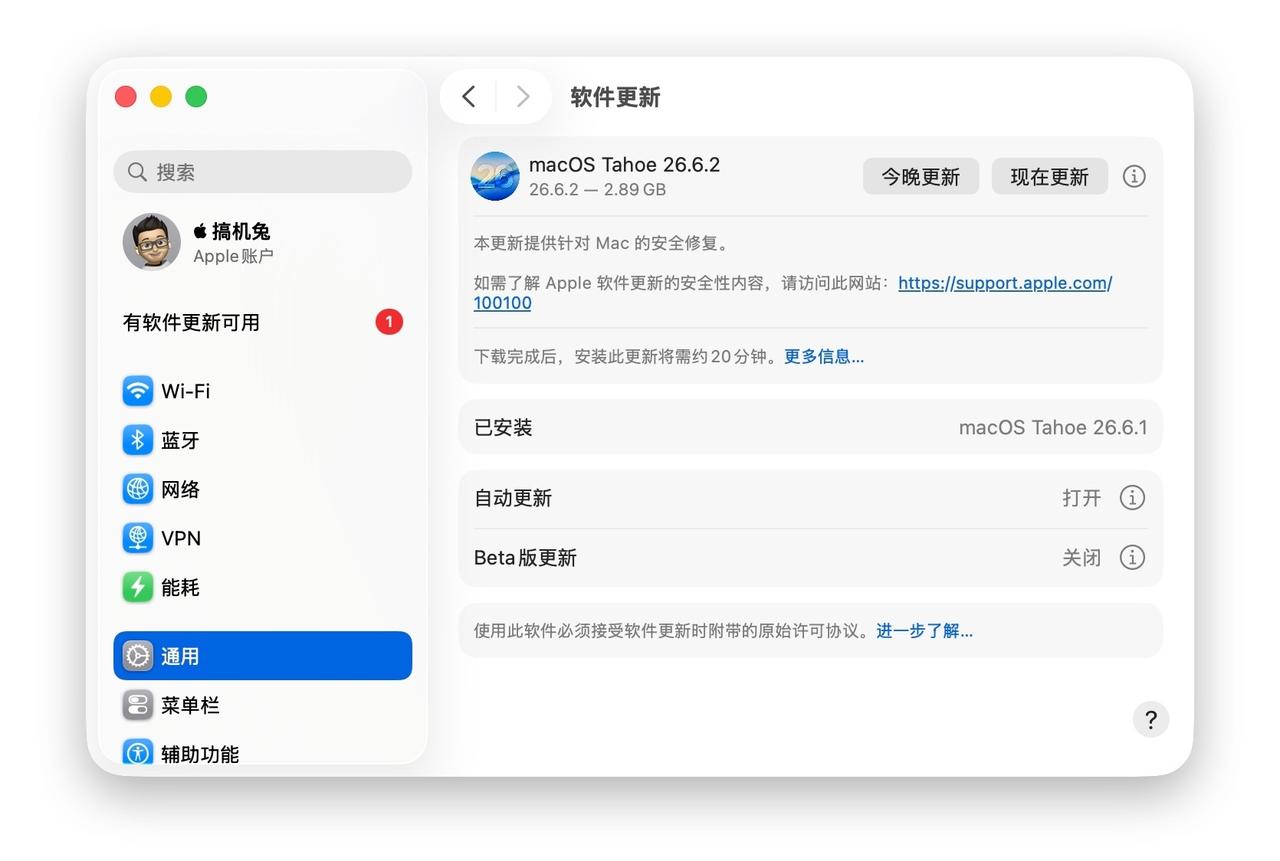The image size is (1280, 861).
Task: Open the 有软件更新可用 sidebar item
Action: [263, 322]
